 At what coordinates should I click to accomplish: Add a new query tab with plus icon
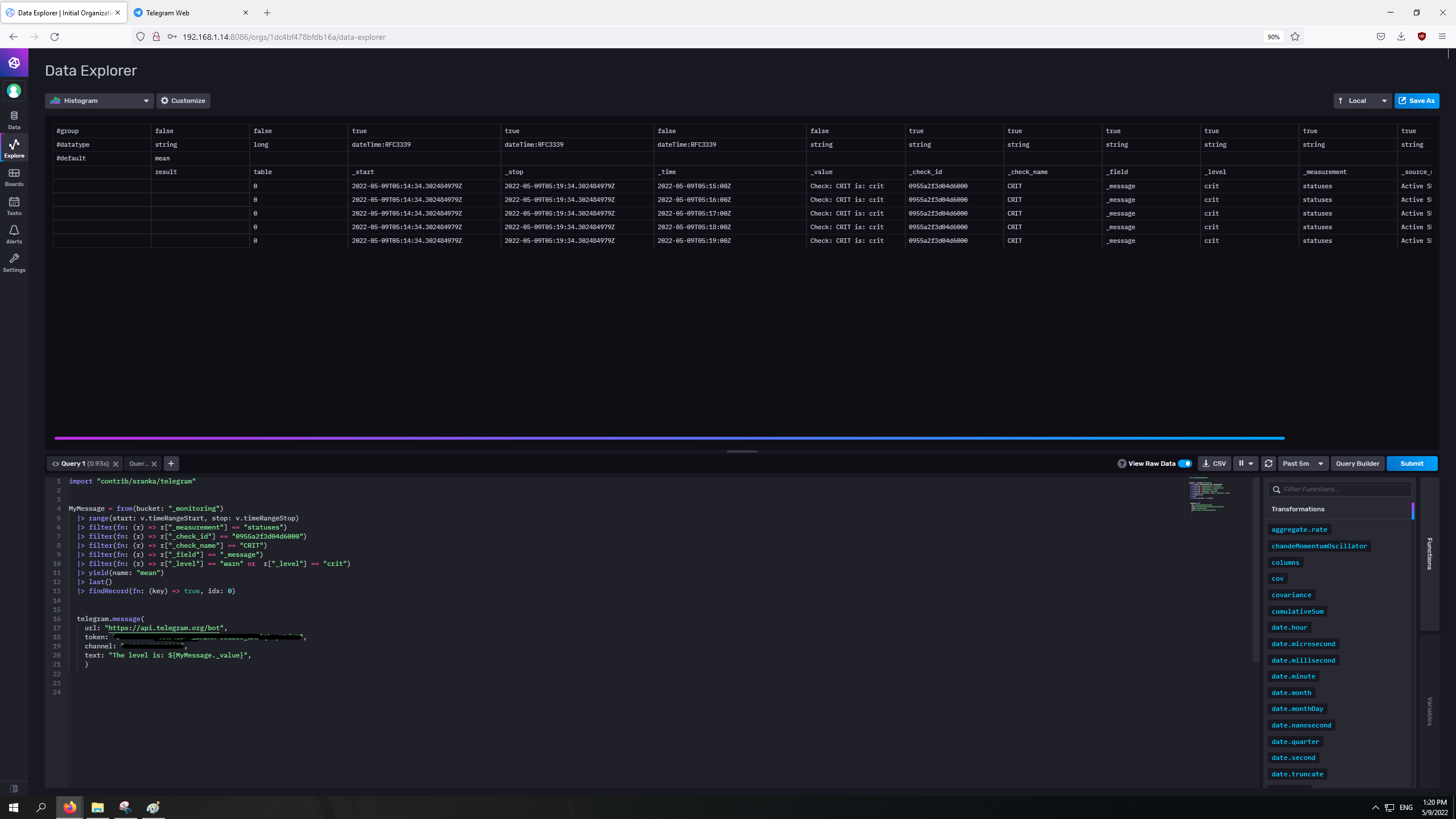click(x=171, y=464)
